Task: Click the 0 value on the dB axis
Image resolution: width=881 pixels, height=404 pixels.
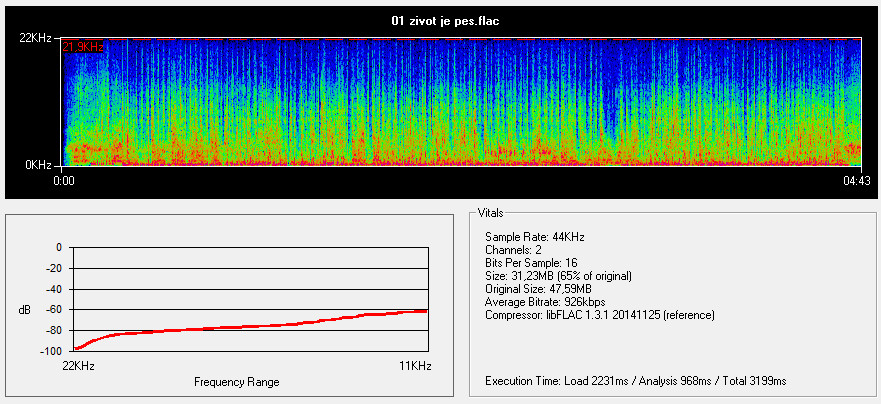Action: click(59, 247)
